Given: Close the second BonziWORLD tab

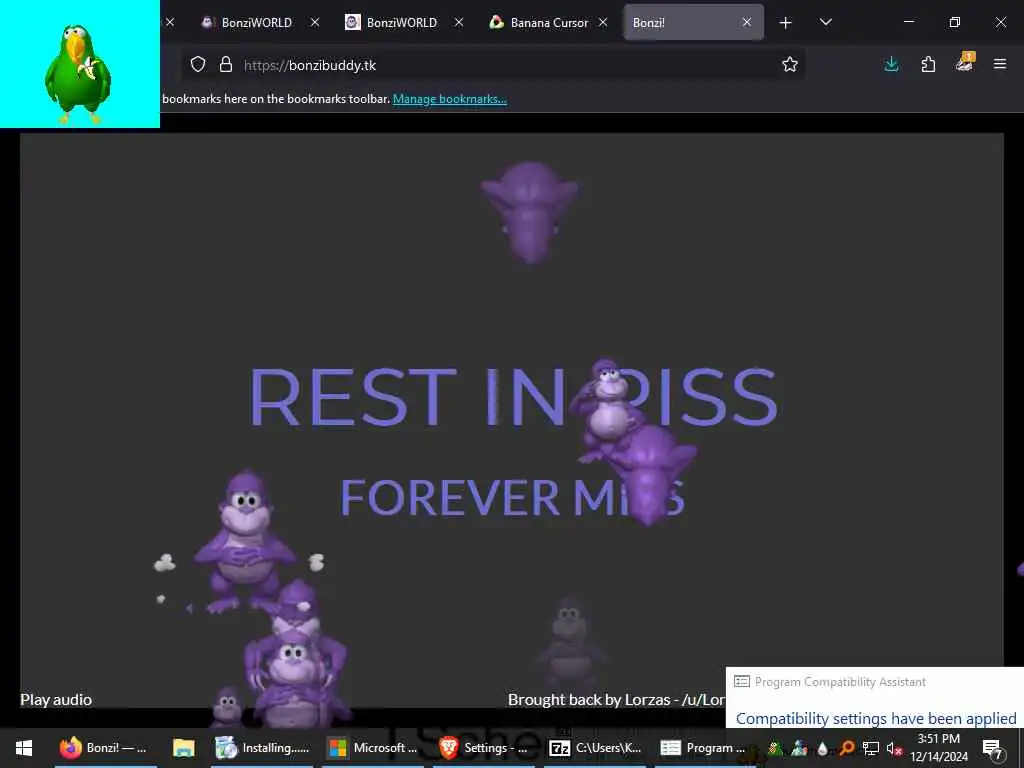Looking at the screenshot, I should [459, 22].
